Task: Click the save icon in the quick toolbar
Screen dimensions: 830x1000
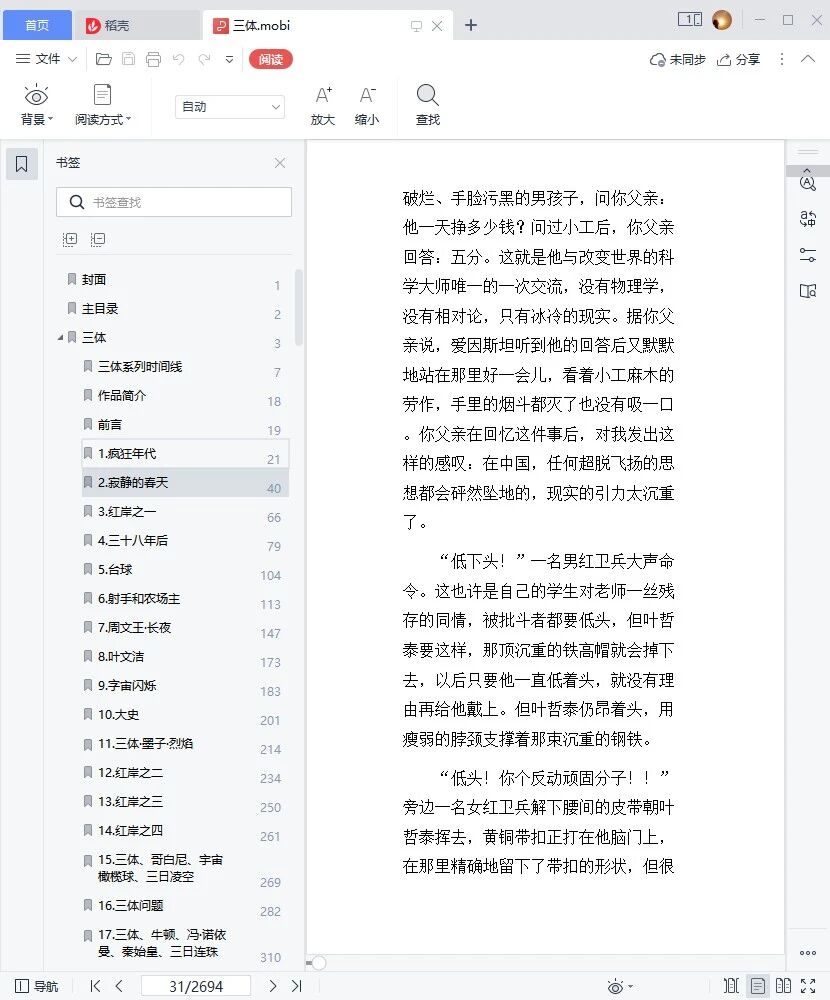Action: tap(128, 59)
